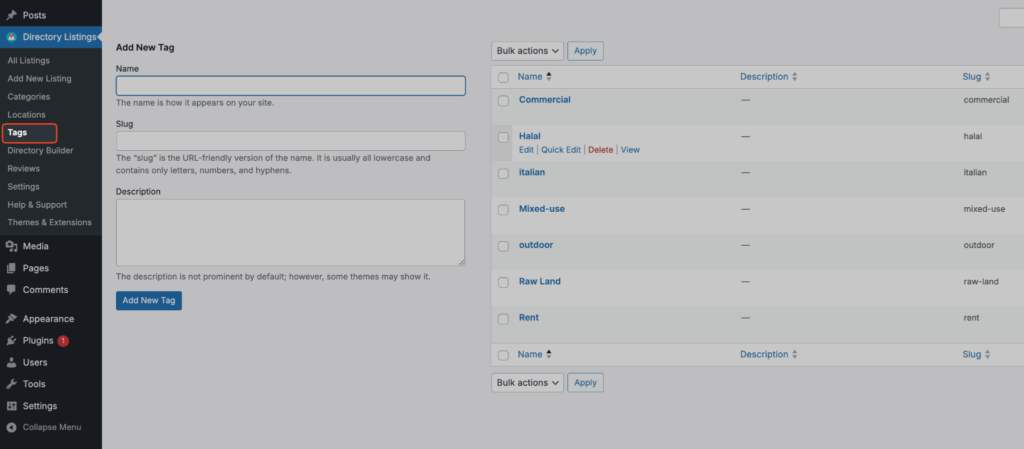
Task: Open the top Bulk actions dropdown
Action: coord(527,50)
